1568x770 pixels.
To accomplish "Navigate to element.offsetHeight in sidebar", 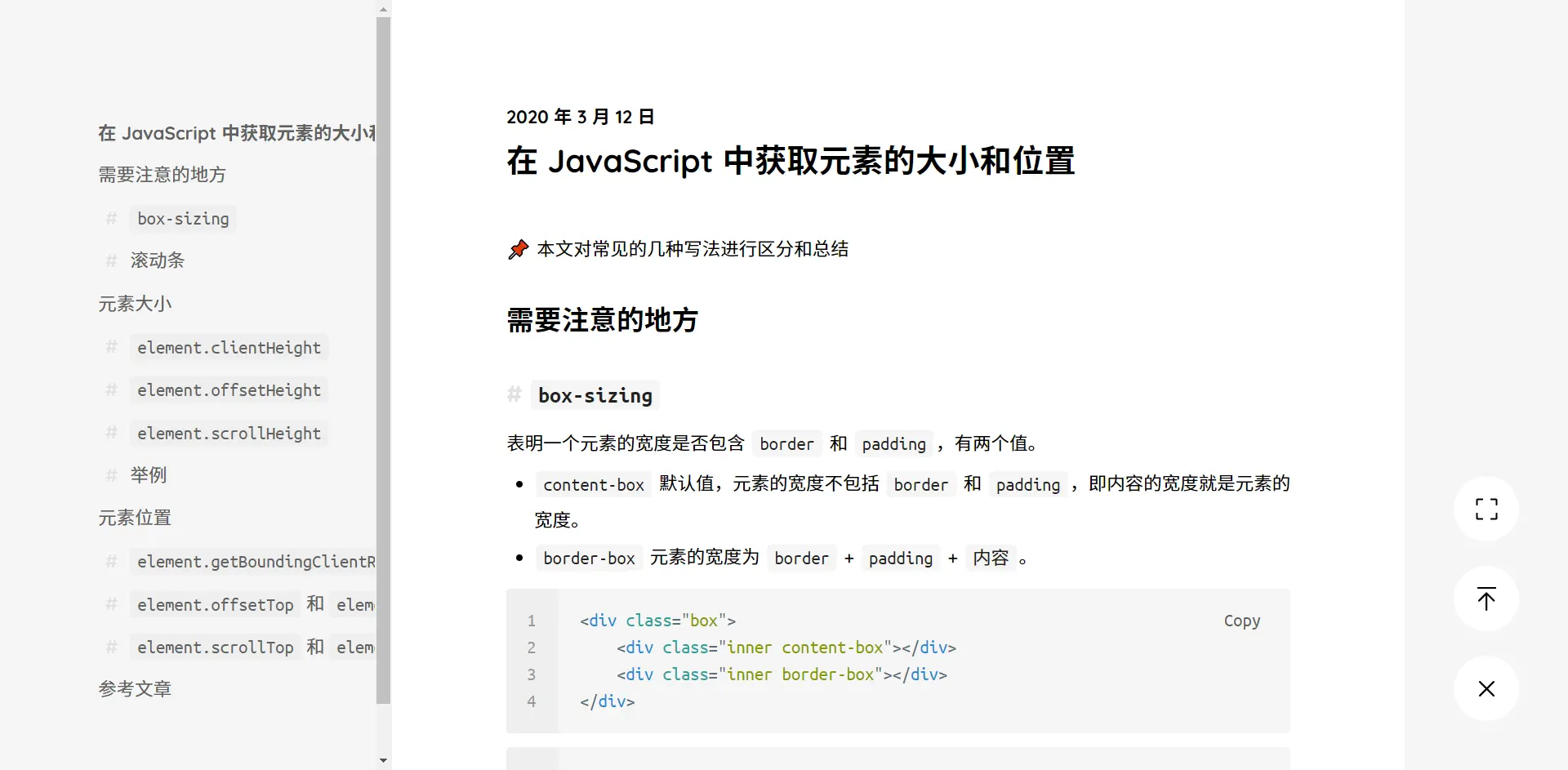I will 229,390.
